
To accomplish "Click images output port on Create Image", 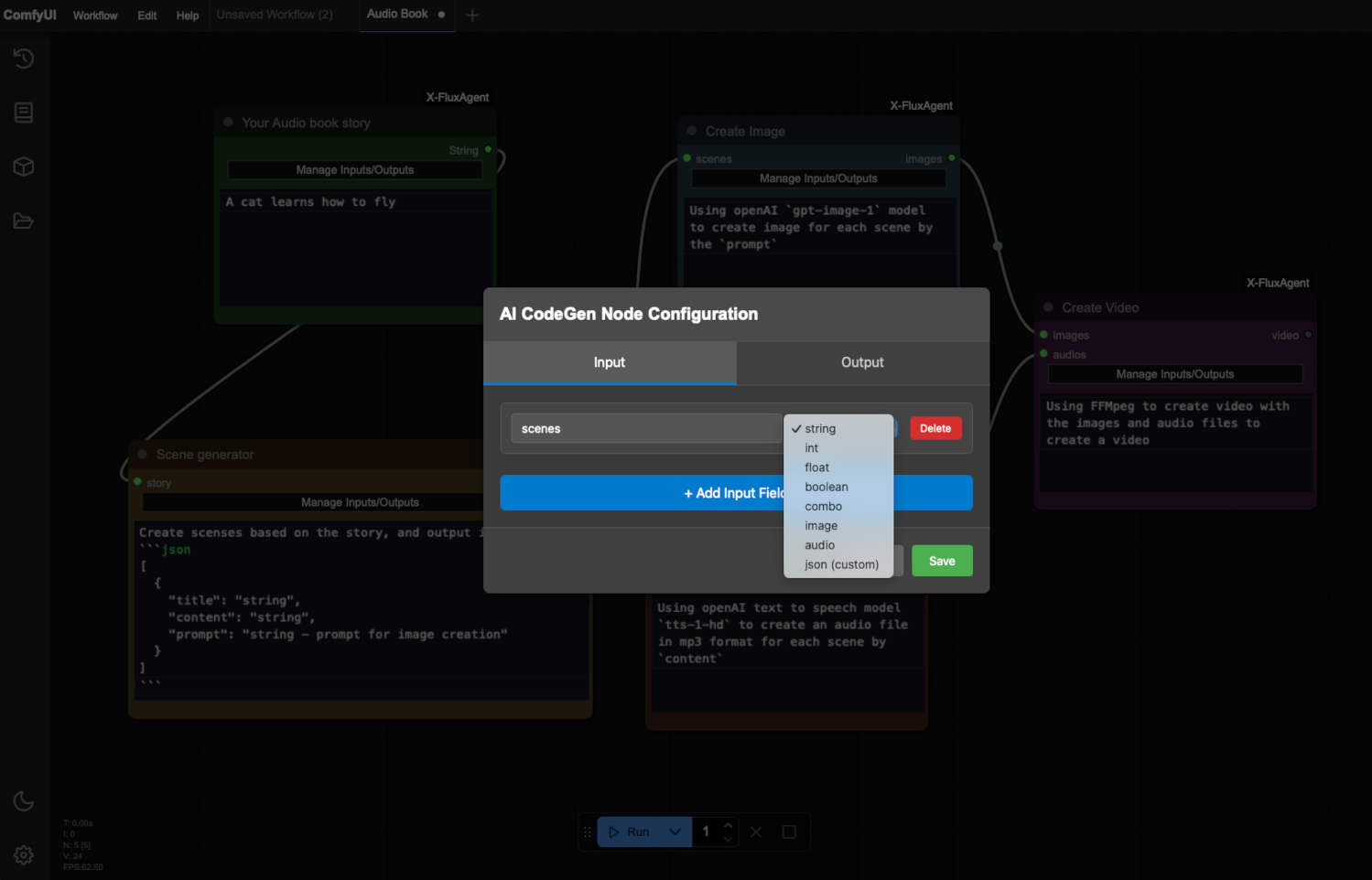I will point(952,158).
